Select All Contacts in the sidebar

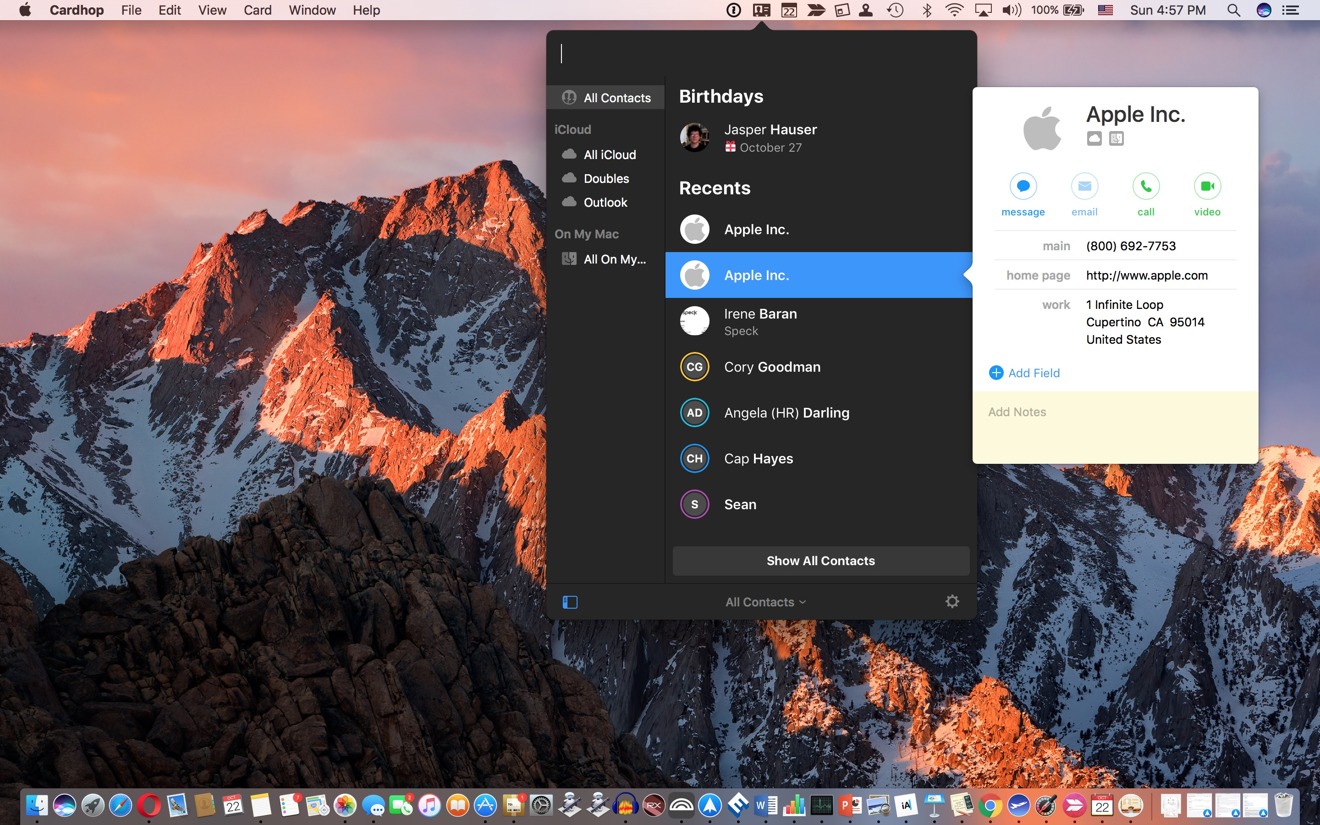(x=606, y=98)
